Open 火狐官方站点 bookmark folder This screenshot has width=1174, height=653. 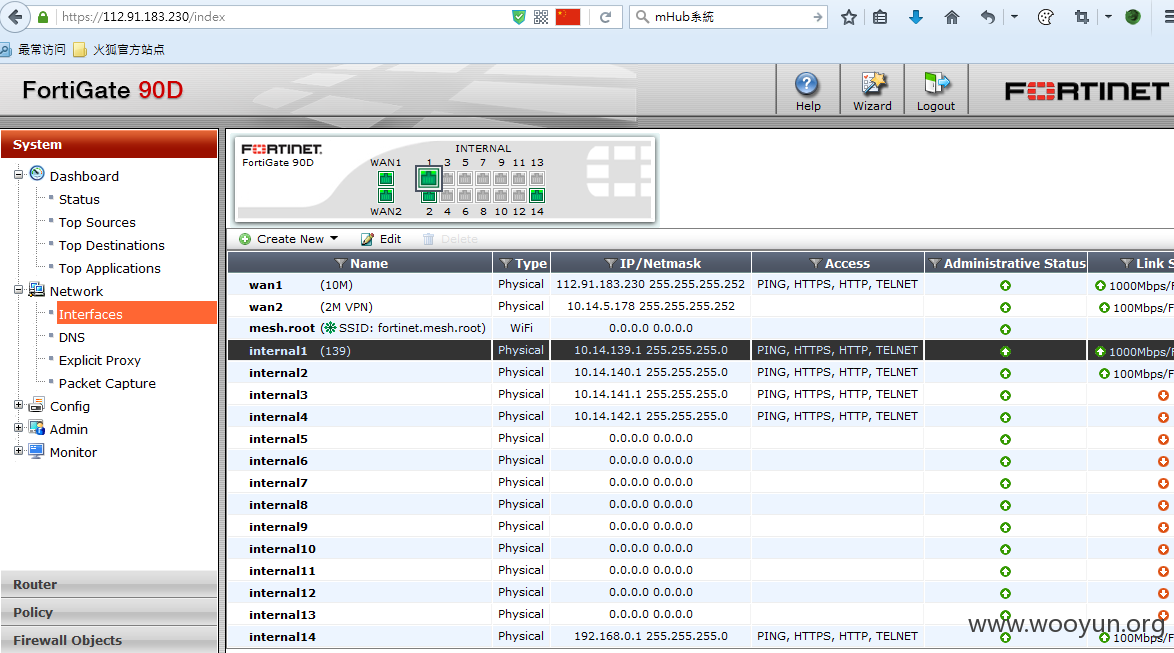[x=119, y=49]
